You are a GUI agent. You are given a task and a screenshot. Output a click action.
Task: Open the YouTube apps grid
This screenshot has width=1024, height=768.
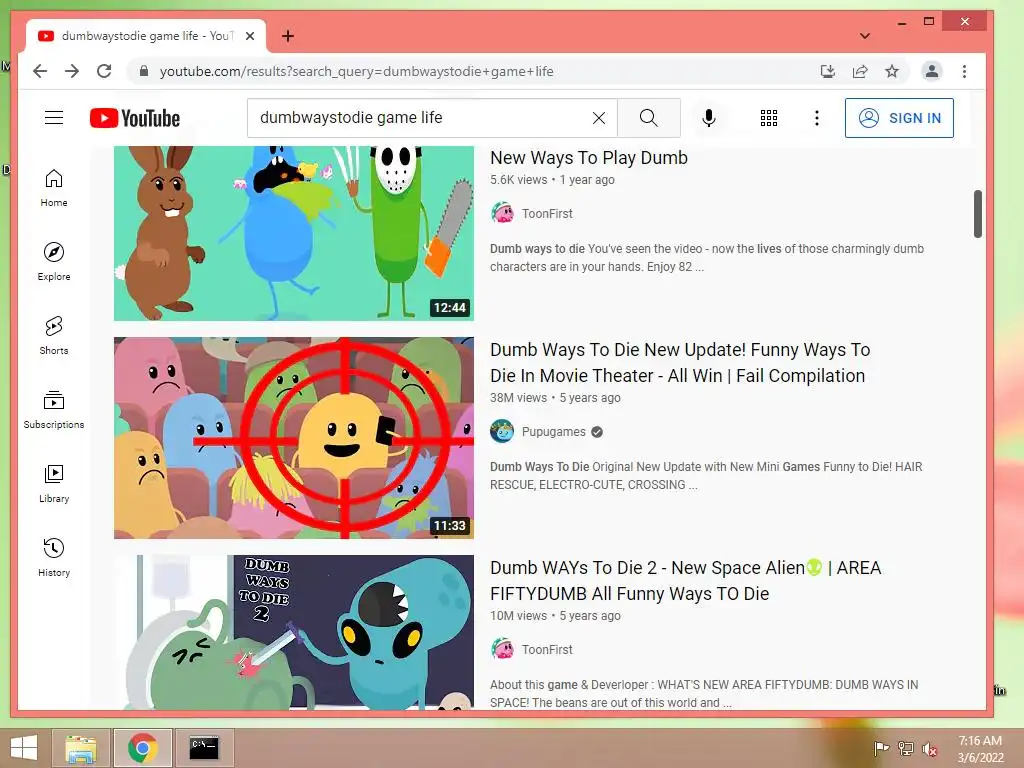[769, 118]
